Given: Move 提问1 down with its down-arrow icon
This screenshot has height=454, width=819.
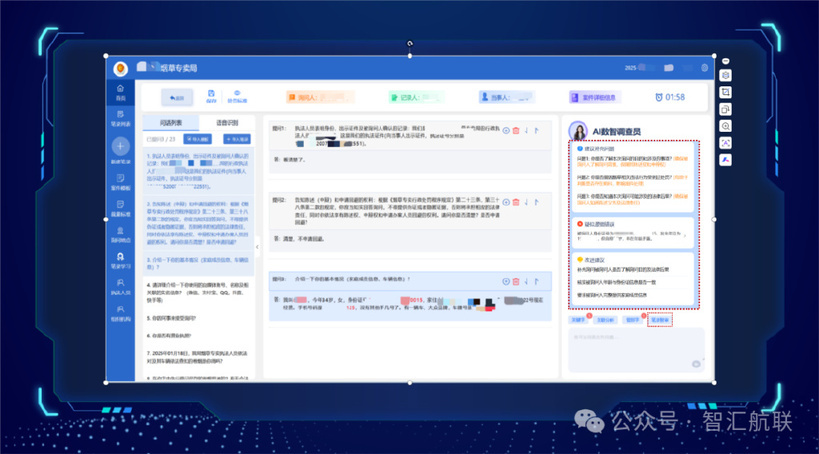Looking at the screenshot, I should 526,131.
